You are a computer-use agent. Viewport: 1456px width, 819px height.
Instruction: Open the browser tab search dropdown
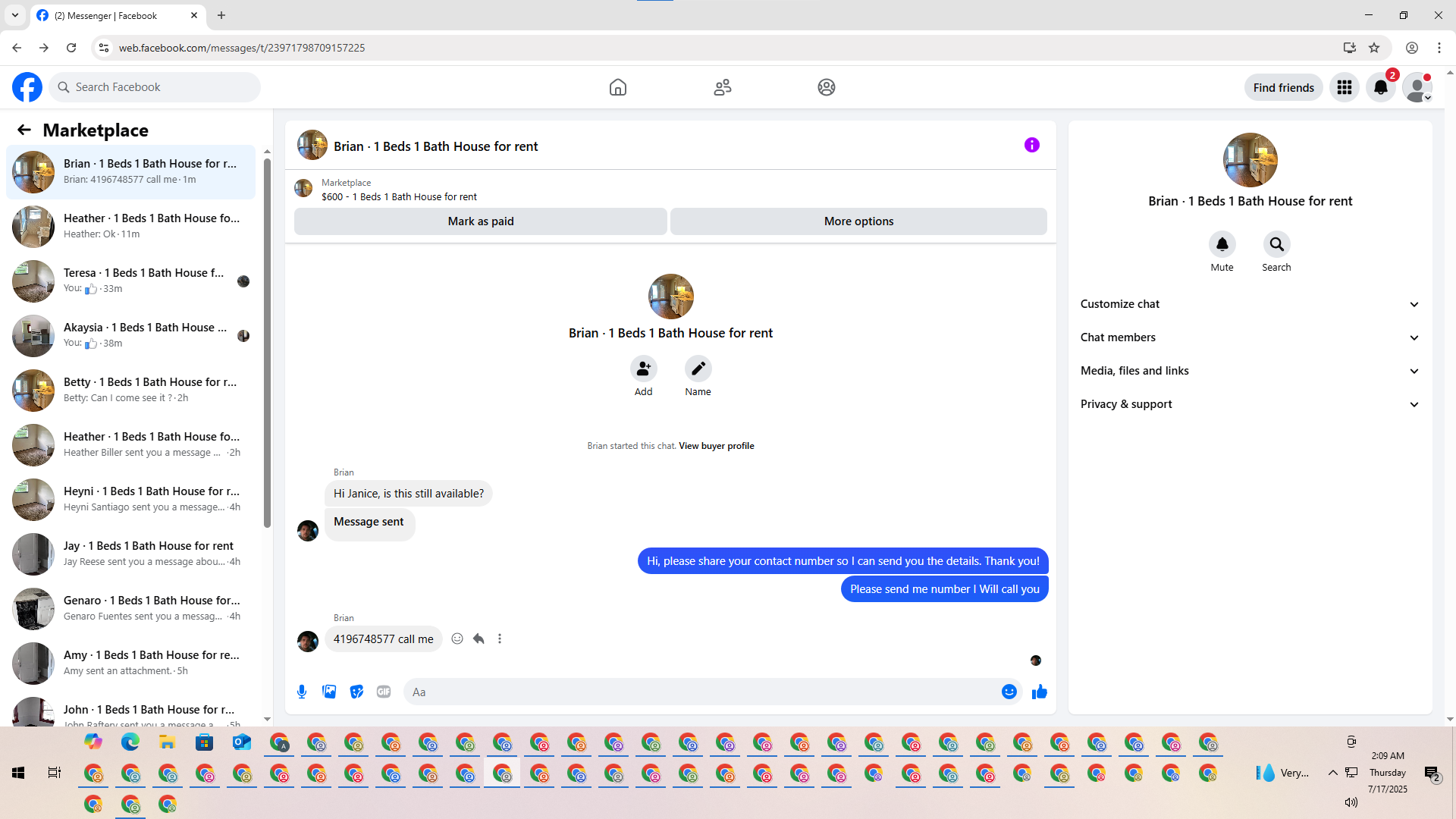(x=15, y=15)
